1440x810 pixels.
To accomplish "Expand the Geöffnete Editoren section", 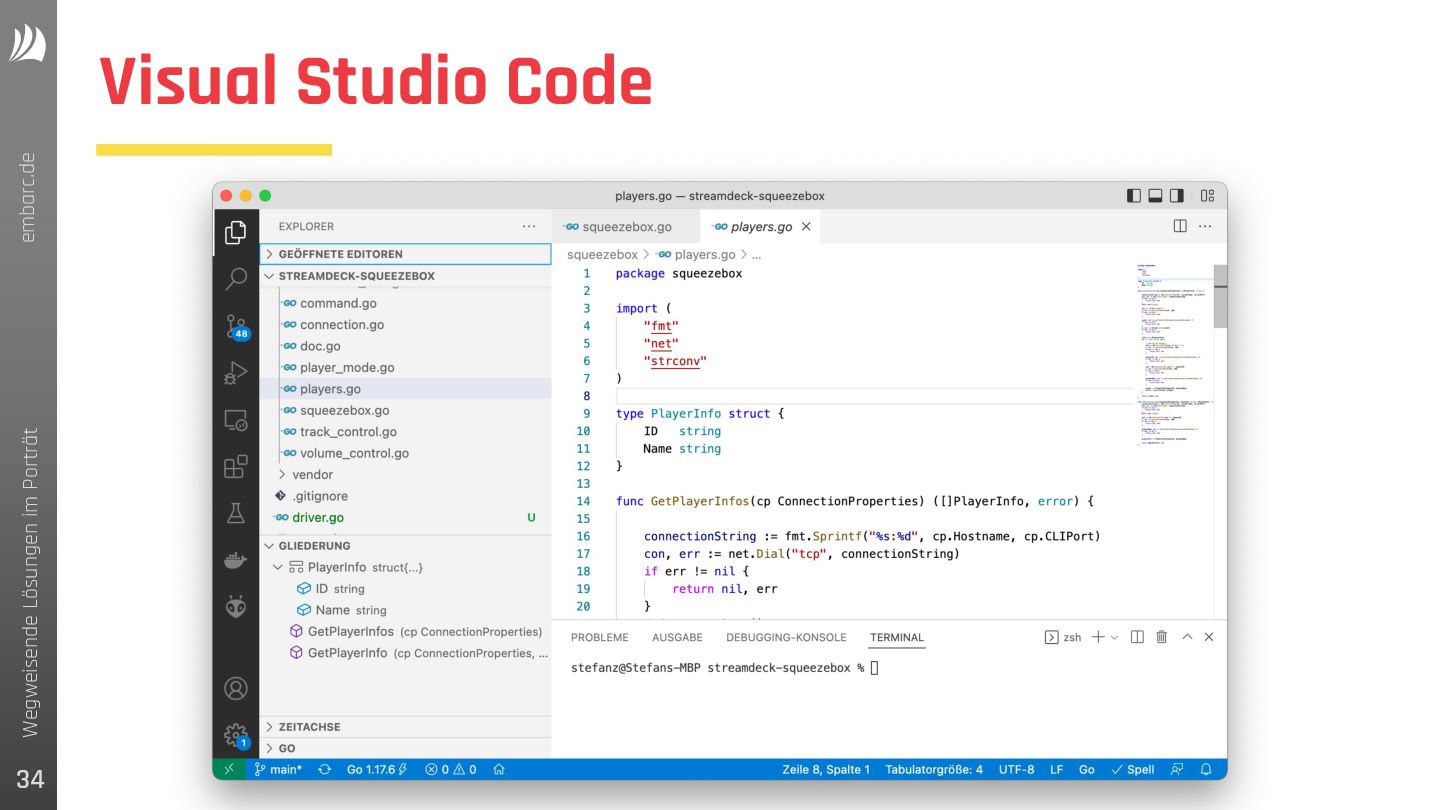I will click(405, 254).
